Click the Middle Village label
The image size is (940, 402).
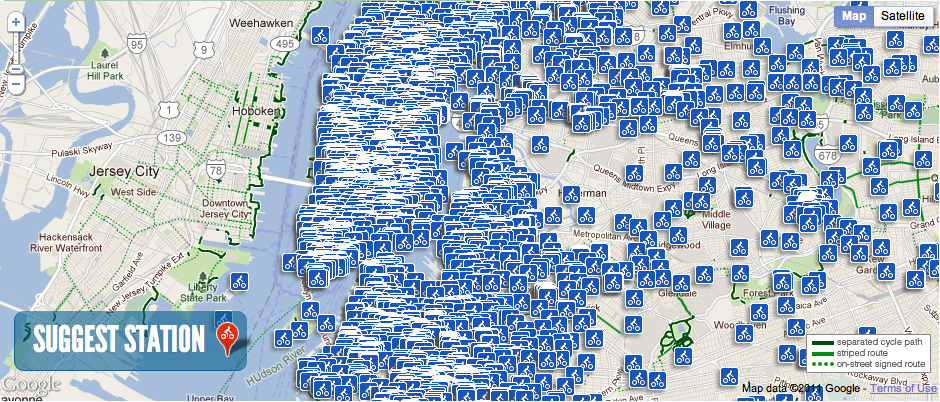[x=716, y=219]
